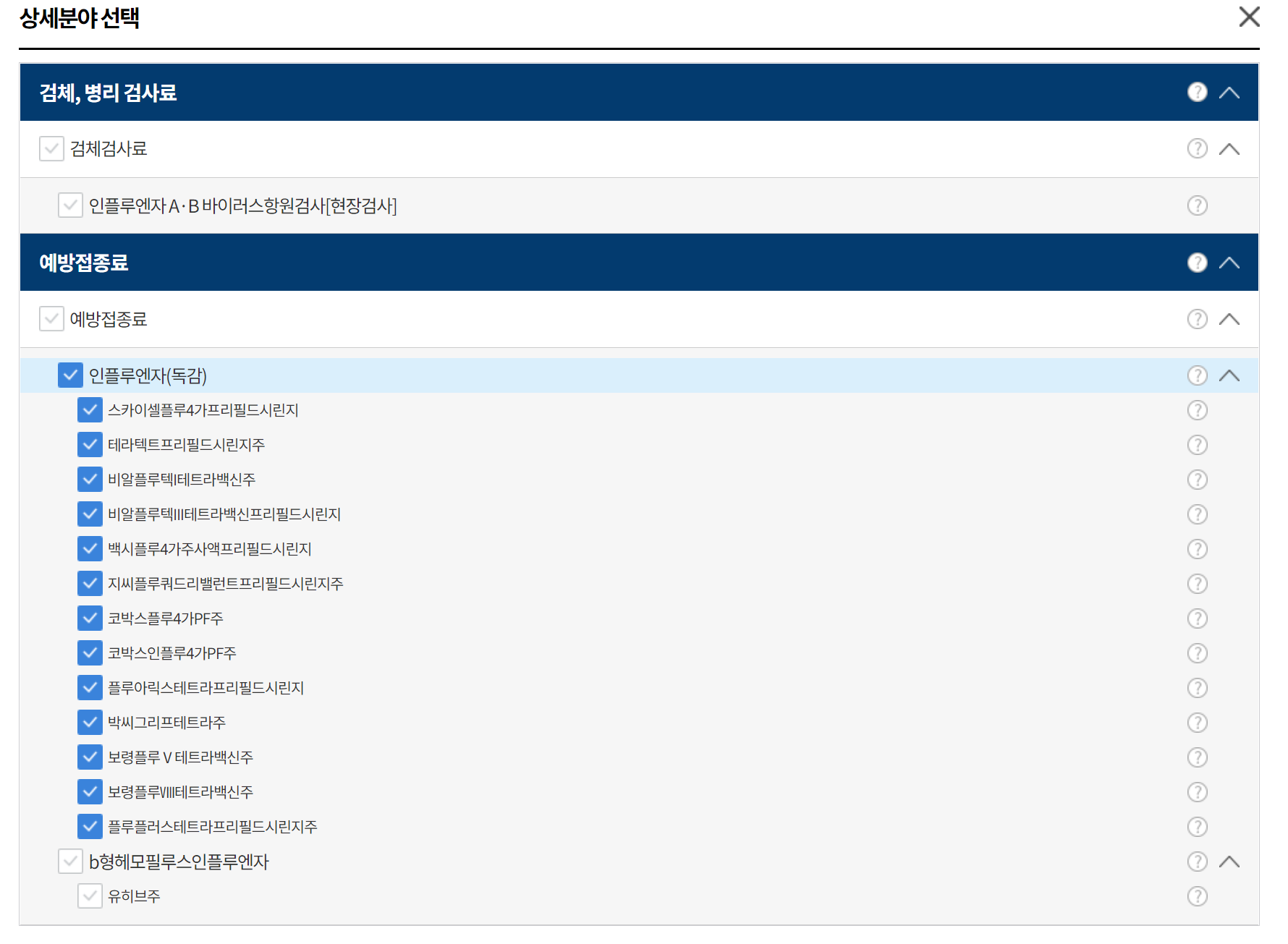Check the 유히브주 checkbox
Image resolution: width=1288 pixels, height=944 pixels.
90,896
